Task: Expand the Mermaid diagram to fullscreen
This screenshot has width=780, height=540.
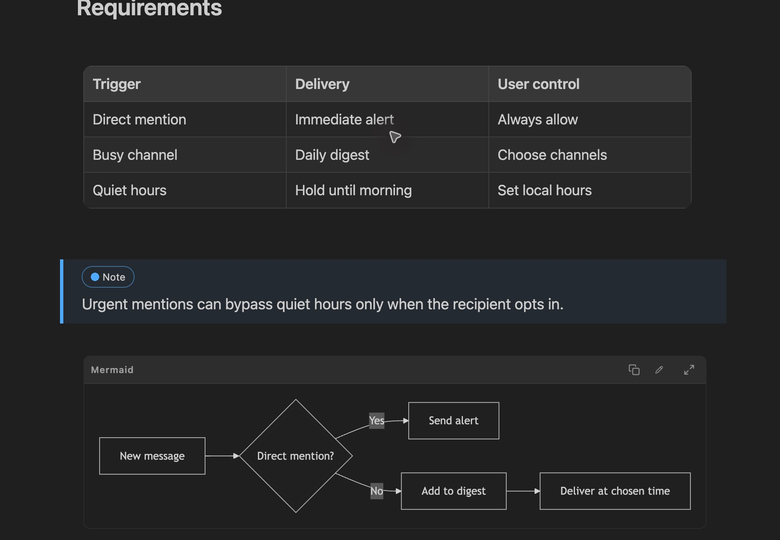Action: coord(689,369)
